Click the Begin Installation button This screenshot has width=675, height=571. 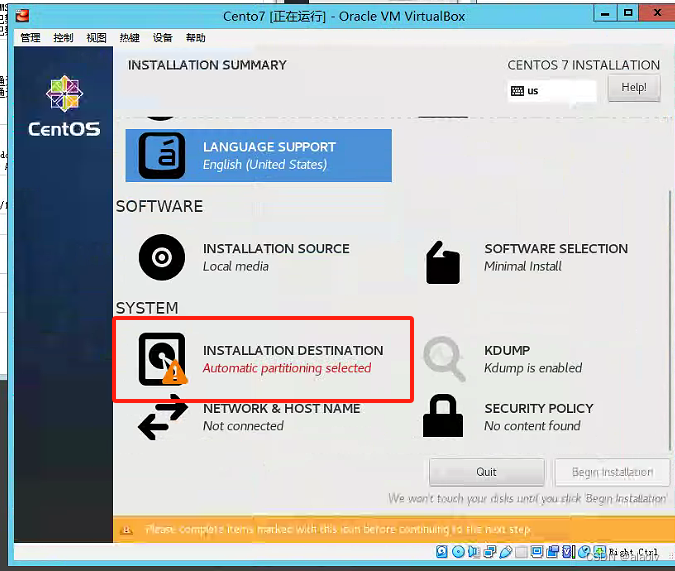[612, 472]
